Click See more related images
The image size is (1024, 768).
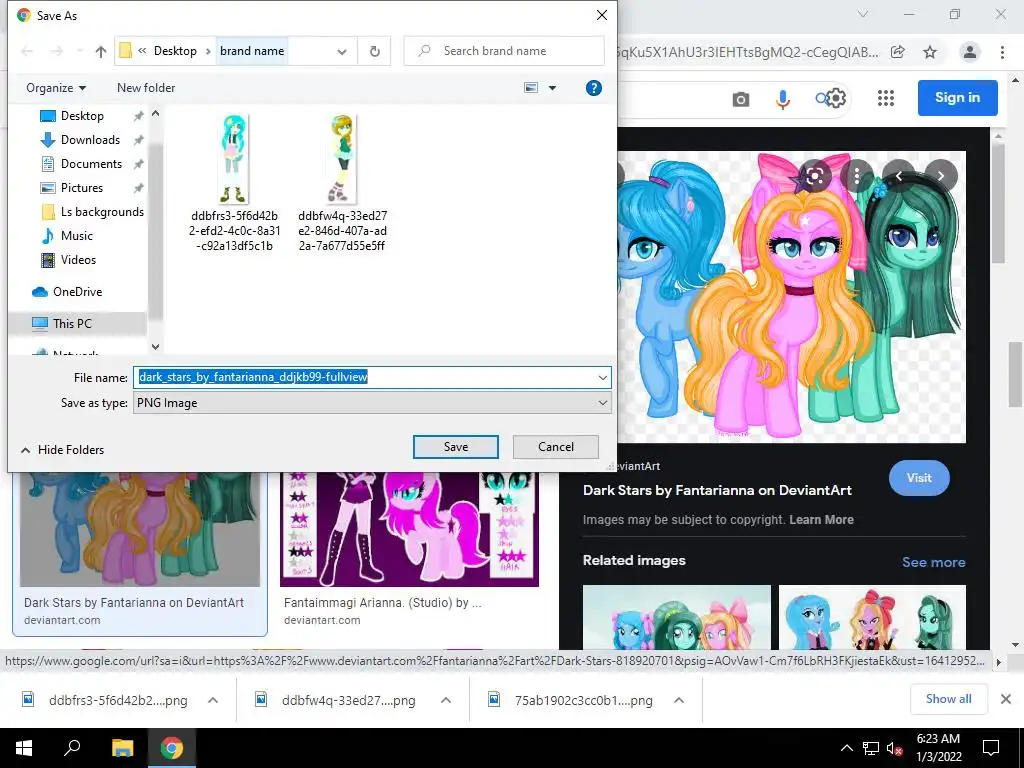[933, 562]
